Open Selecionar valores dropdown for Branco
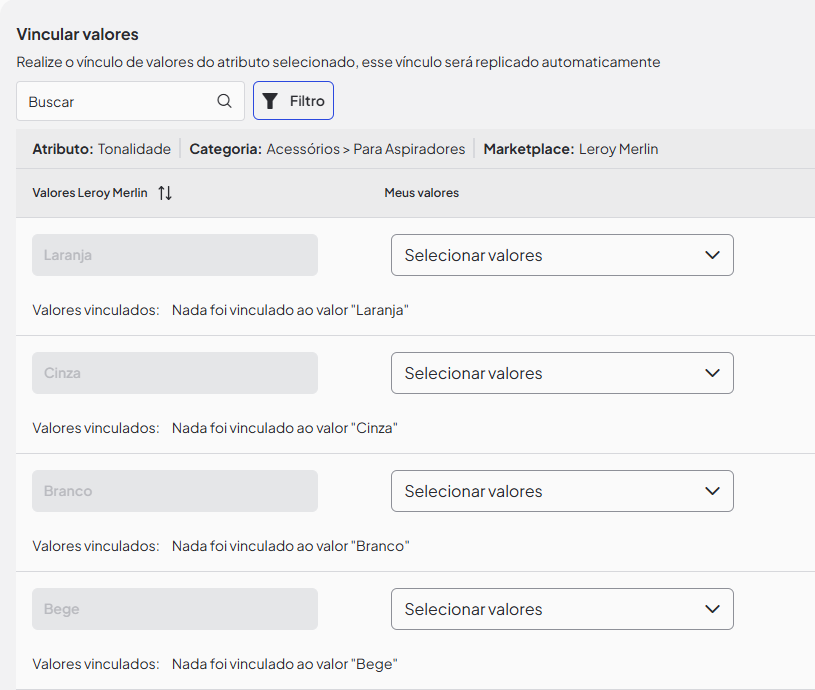The image size is (815, 690). pos(561,491)
